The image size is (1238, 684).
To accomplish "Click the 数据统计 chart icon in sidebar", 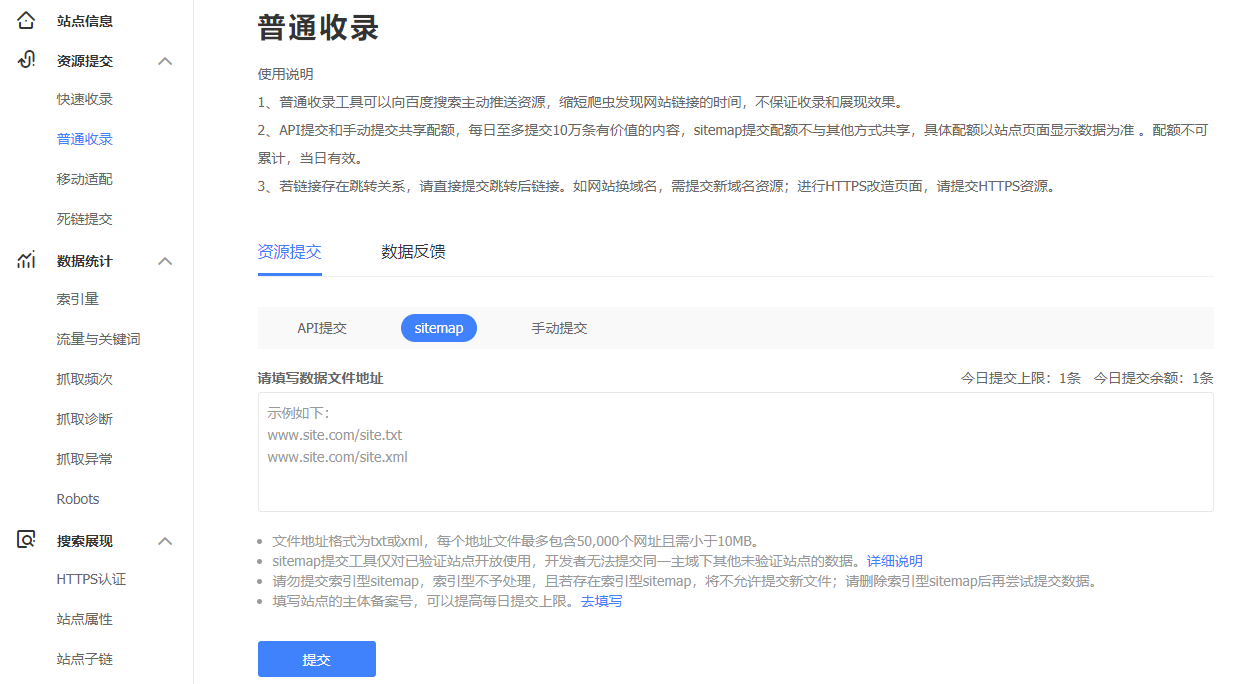I will pyautogui.click(x=27, y=261).
